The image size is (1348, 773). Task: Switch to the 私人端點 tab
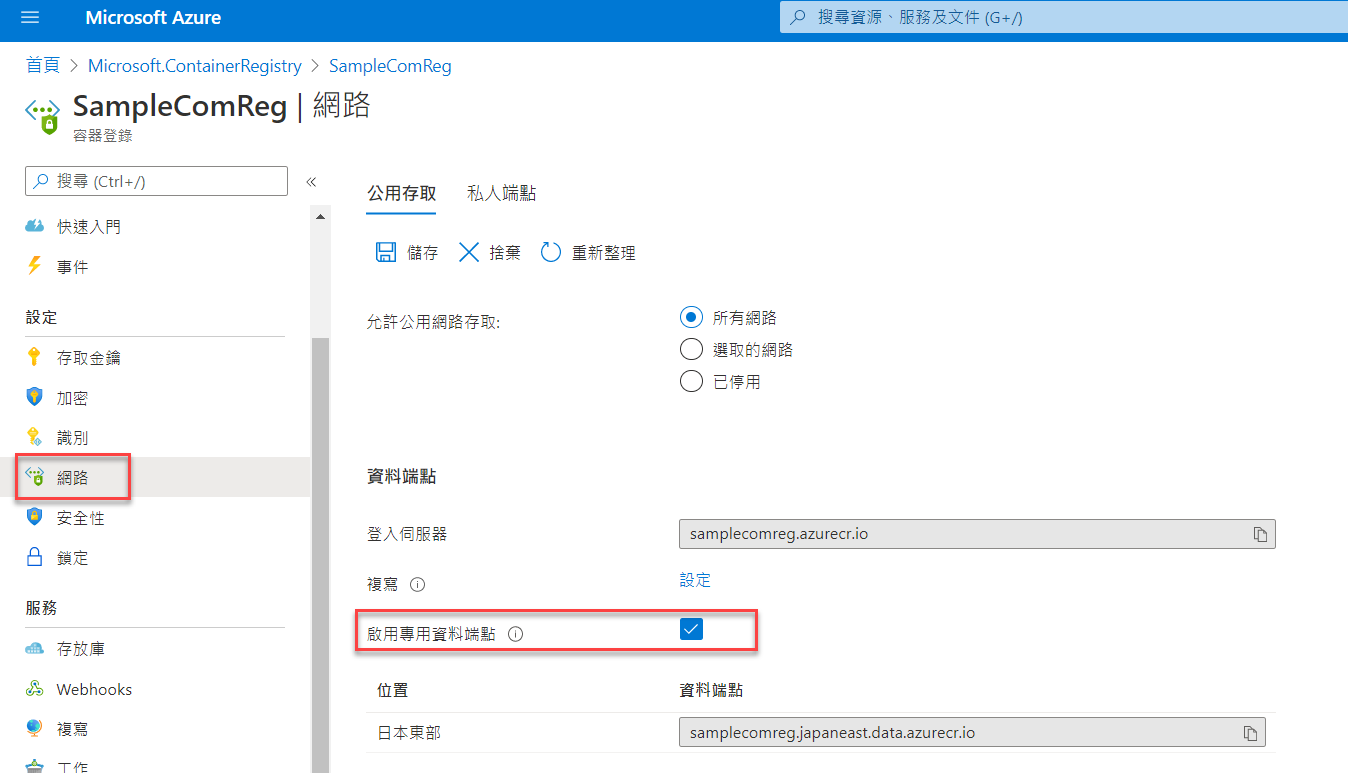(502, 194)
